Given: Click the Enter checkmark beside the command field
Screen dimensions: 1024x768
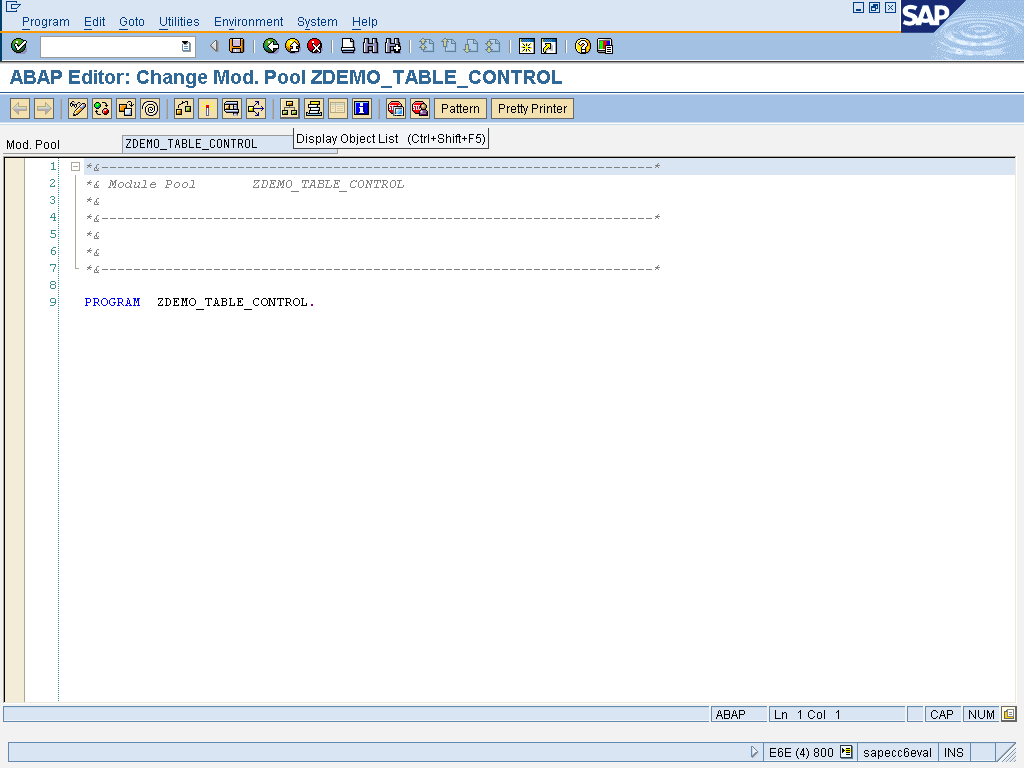Looking at the screenshot, I should (x=18, y=46).
